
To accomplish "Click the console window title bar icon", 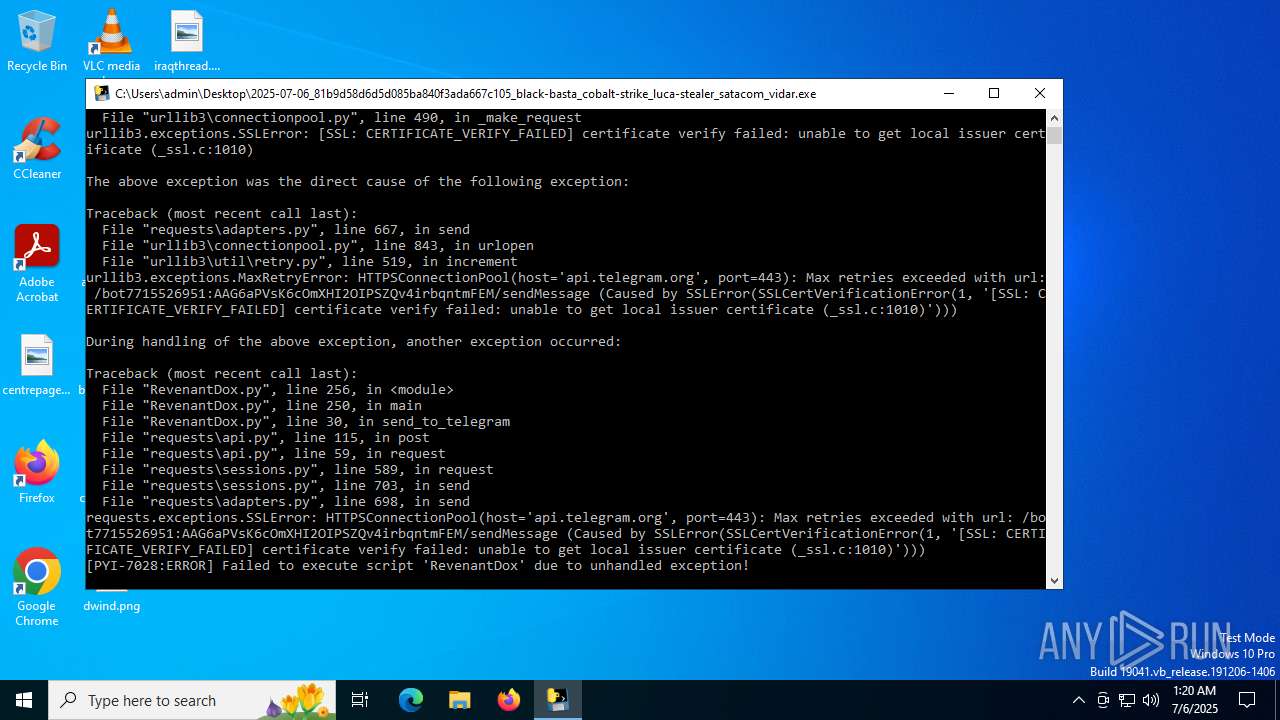I will tap(102, 93).
